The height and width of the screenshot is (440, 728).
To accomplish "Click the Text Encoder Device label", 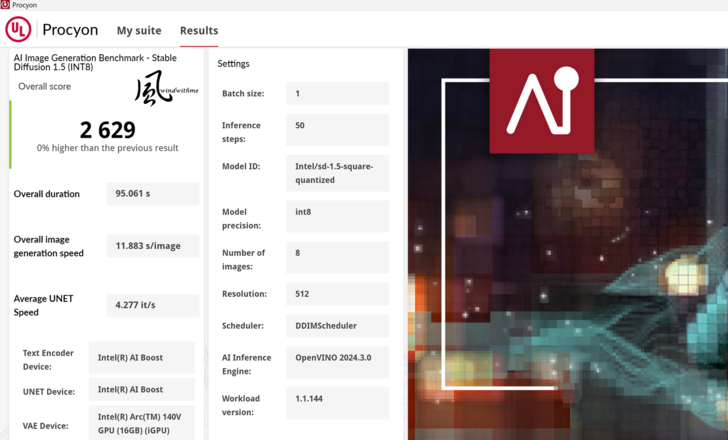I will 48,360.
